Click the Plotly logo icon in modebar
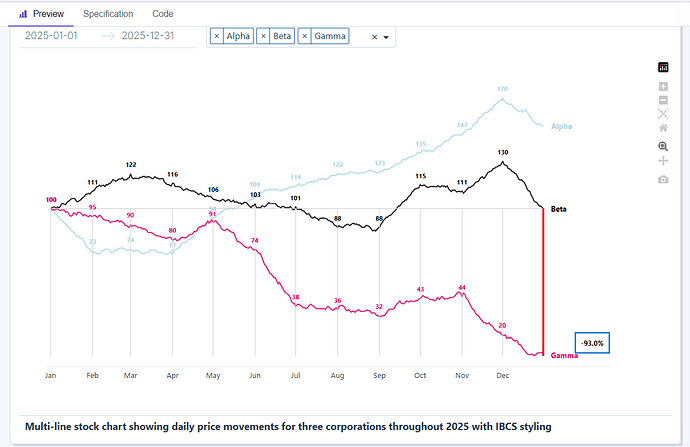The width and height of the screenshot is (690, 447). [663, 67]
